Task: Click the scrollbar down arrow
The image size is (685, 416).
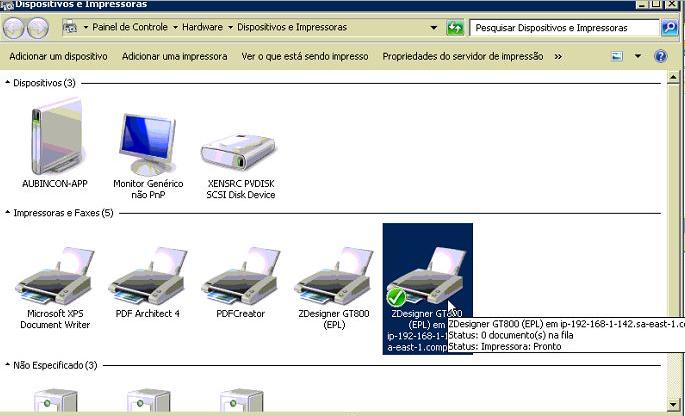Action: point(673,404)
